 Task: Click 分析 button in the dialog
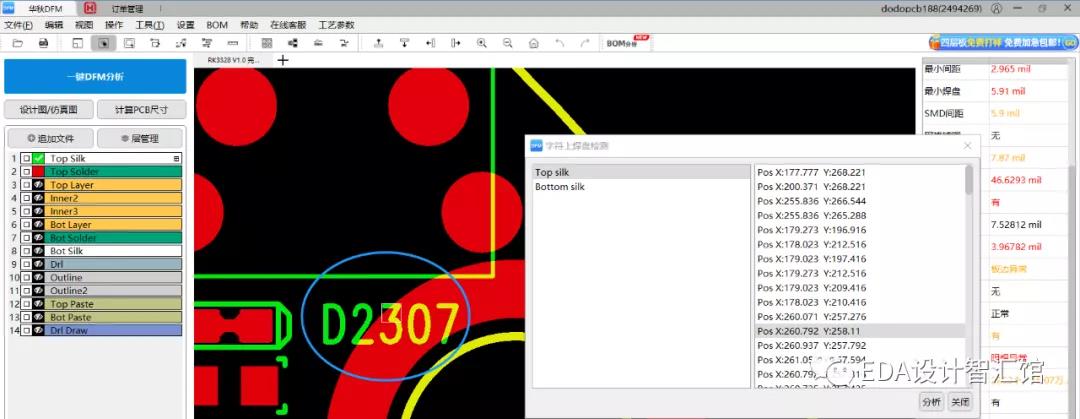931,402
